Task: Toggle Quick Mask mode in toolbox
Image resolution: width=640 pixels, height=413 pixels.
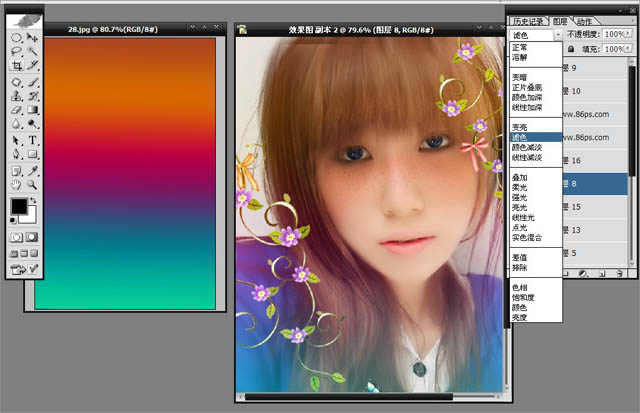Action: [34, 237]
